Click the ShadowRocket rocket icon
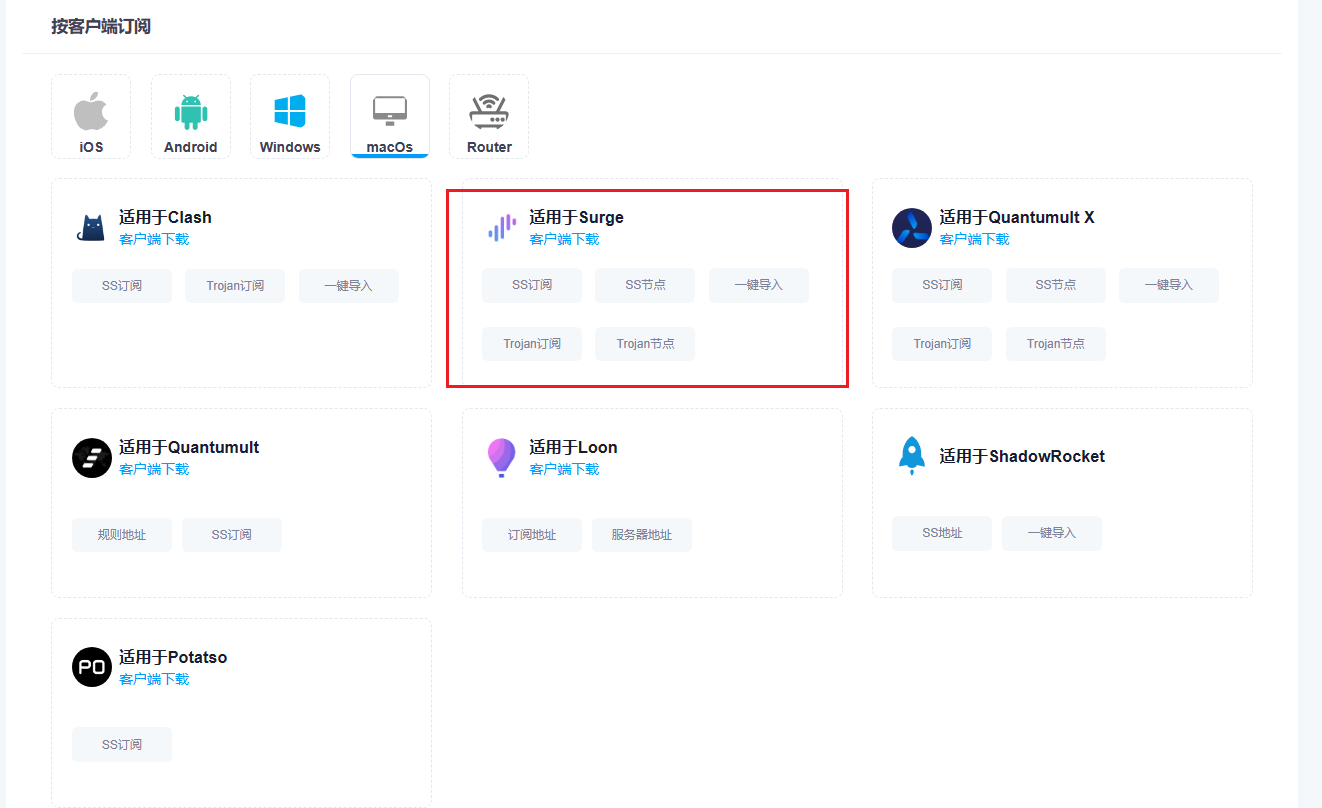This screenshot has height=808, width=1322. 911,456
